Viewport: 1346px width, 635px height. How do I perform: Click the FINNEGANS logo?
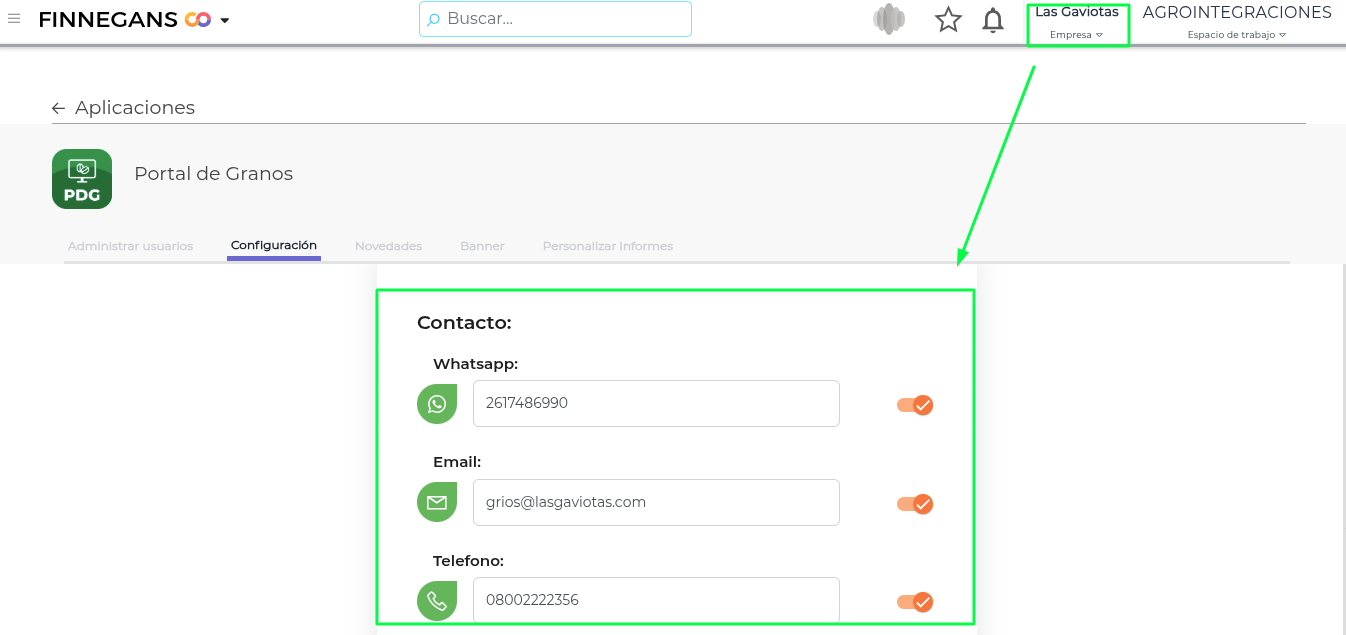click(x=124, y=20)
